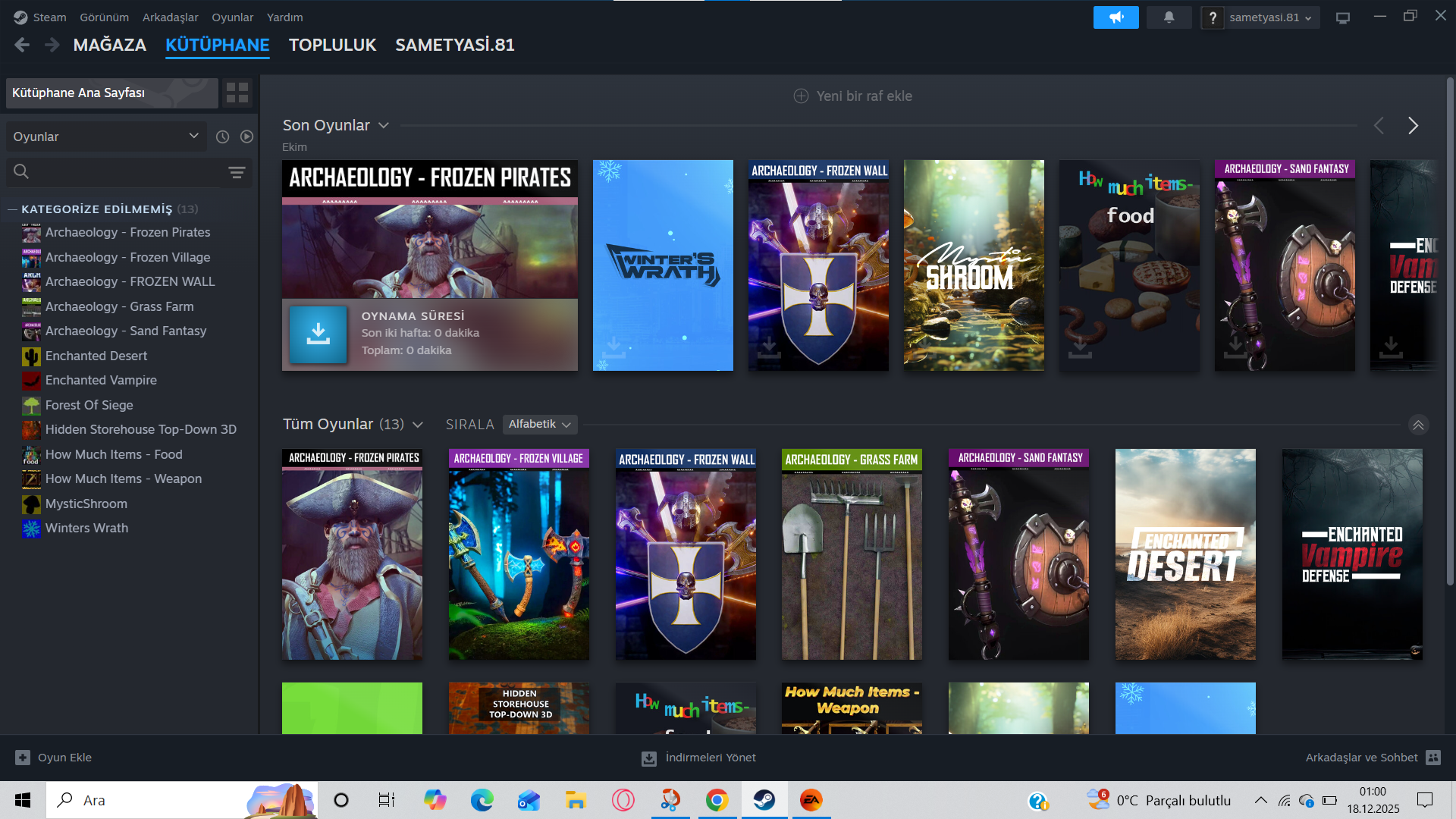Click the Windows taskbar search box
Screen dimensions: 1456x819
(x=182, y=800)
